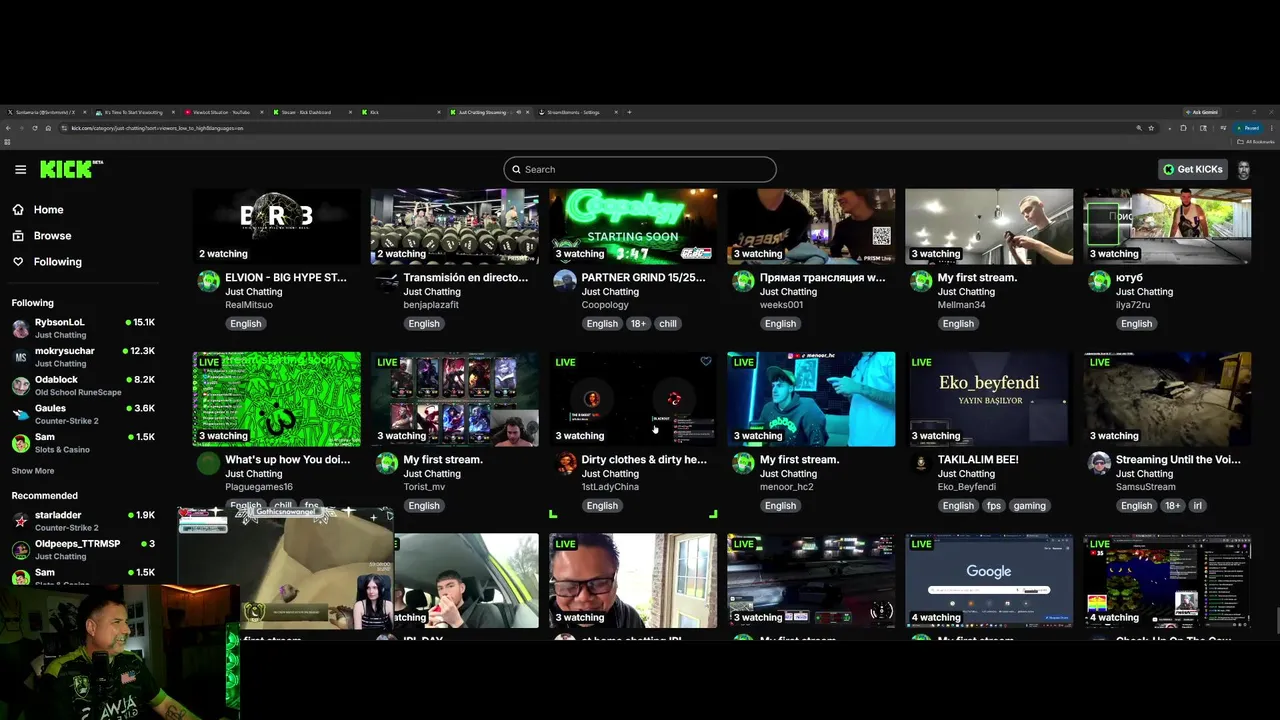
Task: Open browser three-dot menu
Action: pos(1271,128)
